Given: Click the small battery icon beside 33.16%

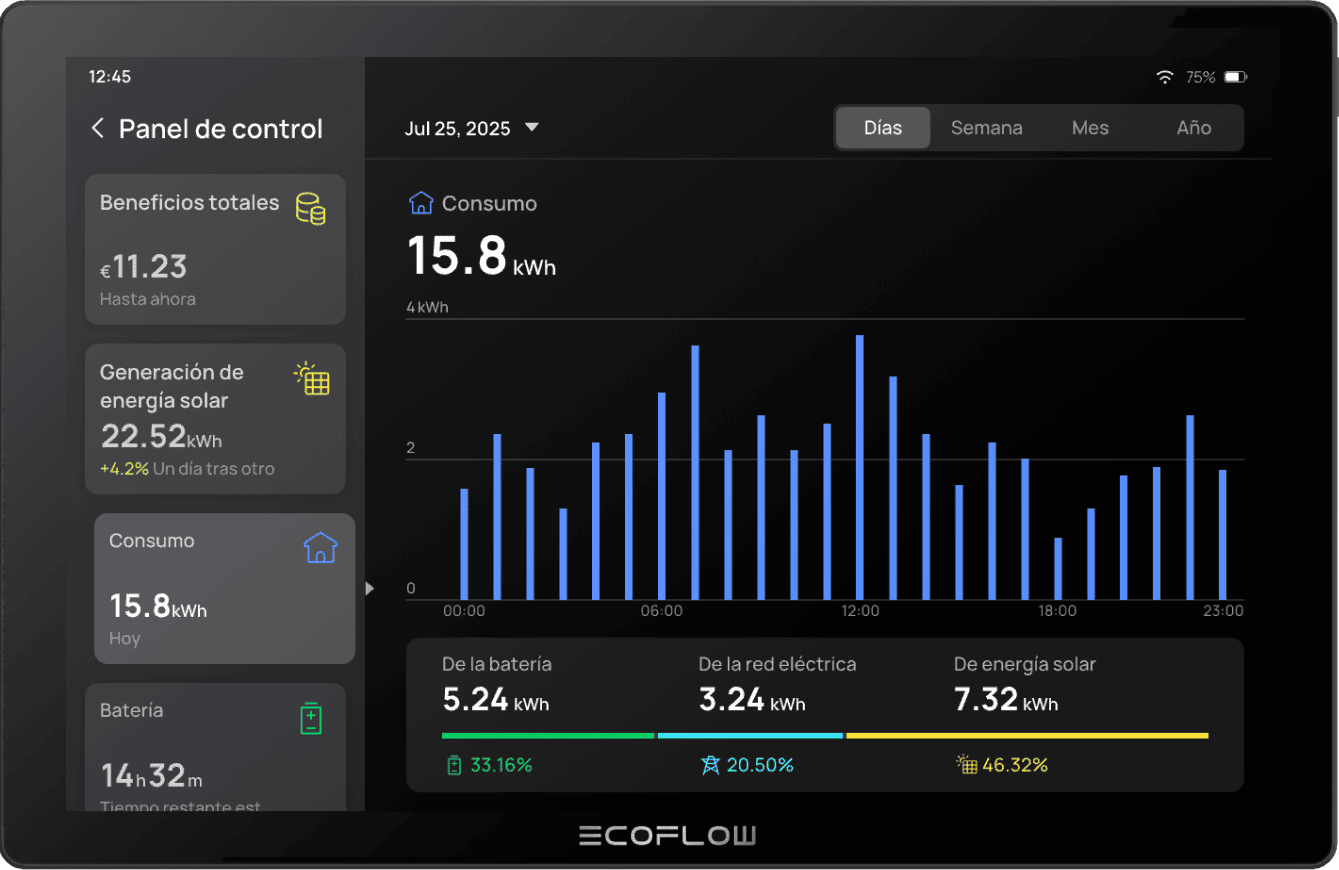Looking at the screenshot, I should point(454,765).
